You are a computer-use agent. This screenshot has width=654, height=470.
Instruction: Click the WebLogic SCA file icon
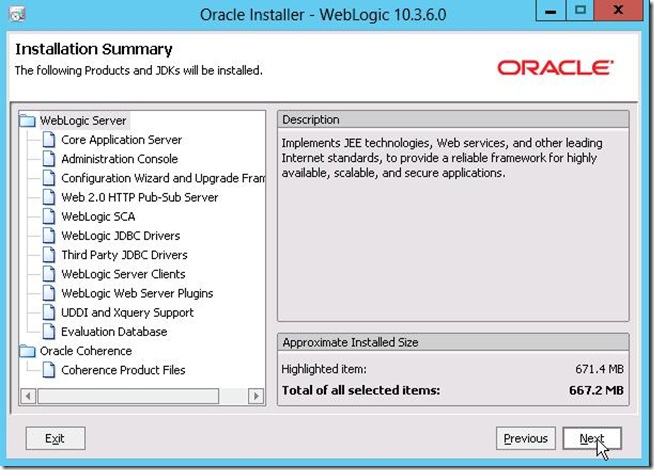49,216
